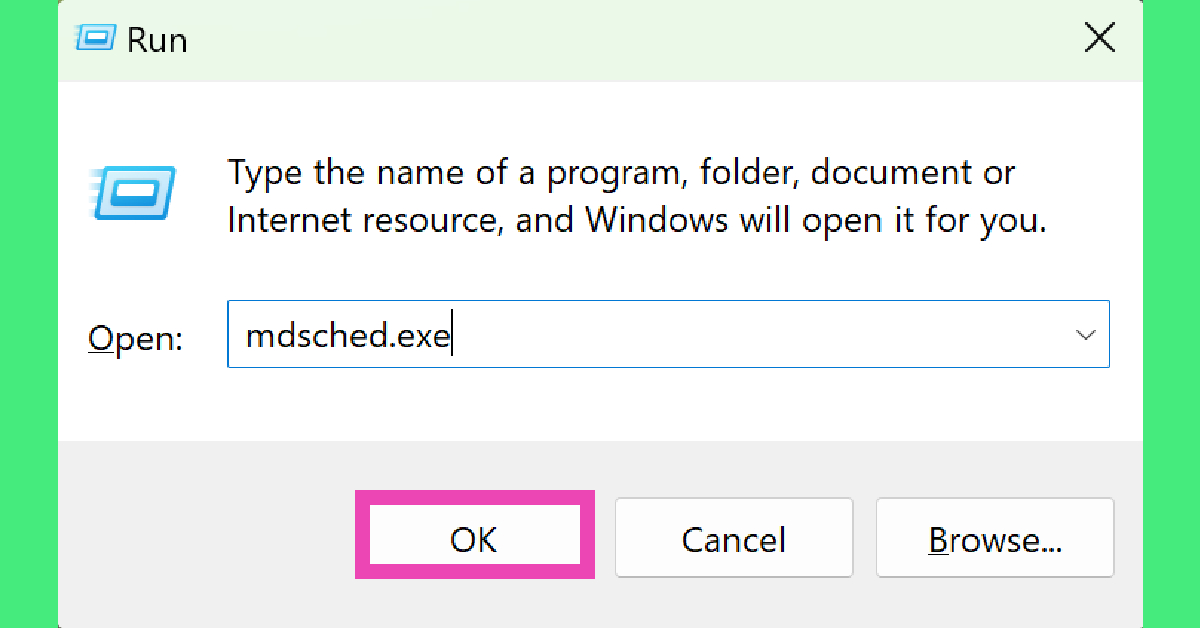Open the Browse... file picker button
1200x628 pixels.
(x=994, y=540)
